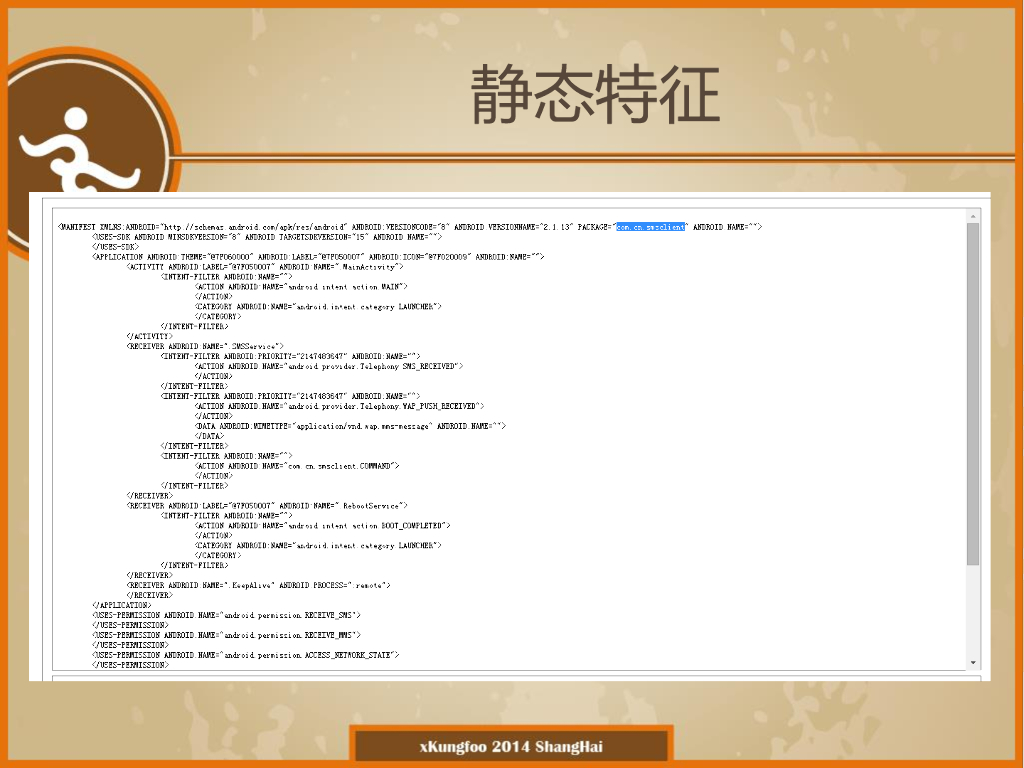Viewport: 1024px width, 768px height.
Task: Click the BOOT_COMPLETED action line
Action: 322,526
